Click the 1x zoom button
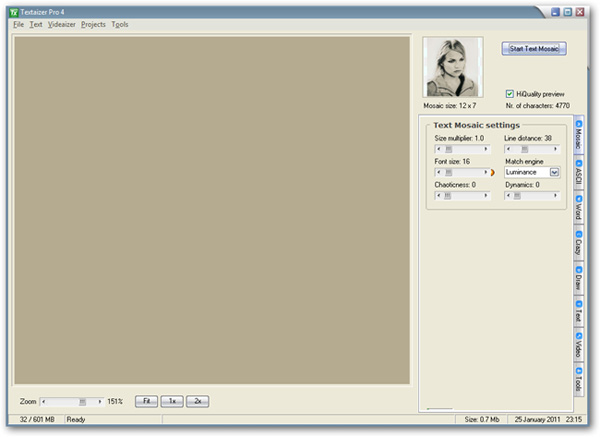Image resolution: width=600 pixels, height=437 pixels. point(172,401)
